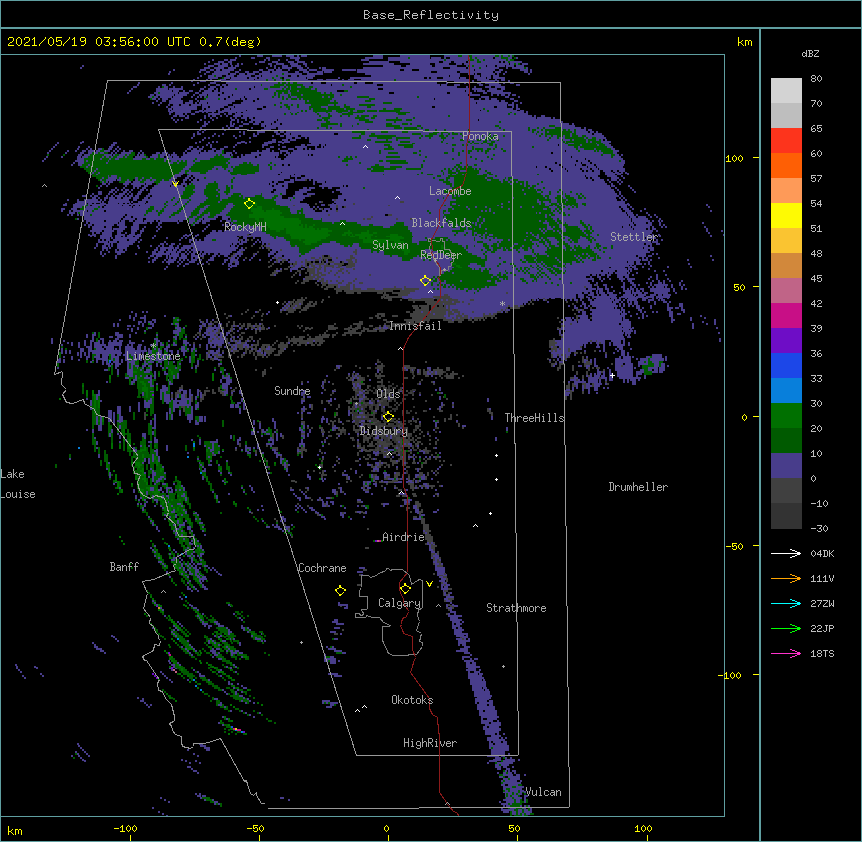Click the -100 tick on the bottom km axis
Viewport: 862px width, 842px height.
(x=125, y=828)
